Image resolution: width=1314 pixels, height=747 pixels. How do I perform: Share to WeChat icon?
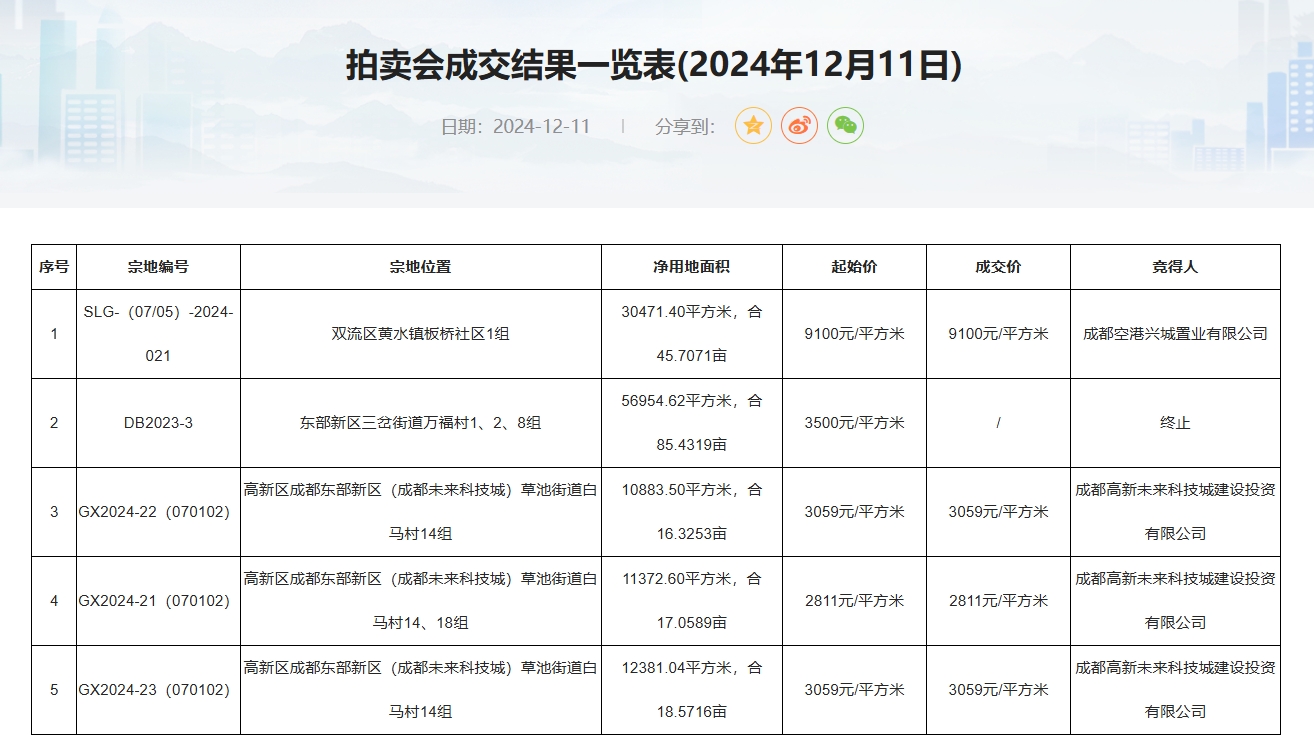pyautogui.click(x=845, y=126)
